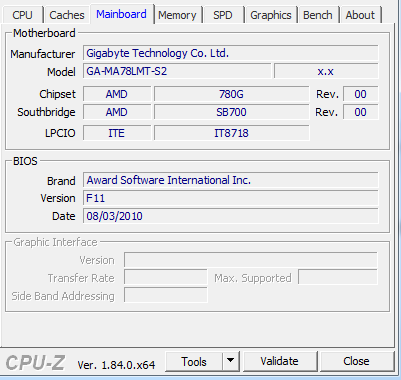Select the LPCIO value IT8718

(x=231, y=133)
